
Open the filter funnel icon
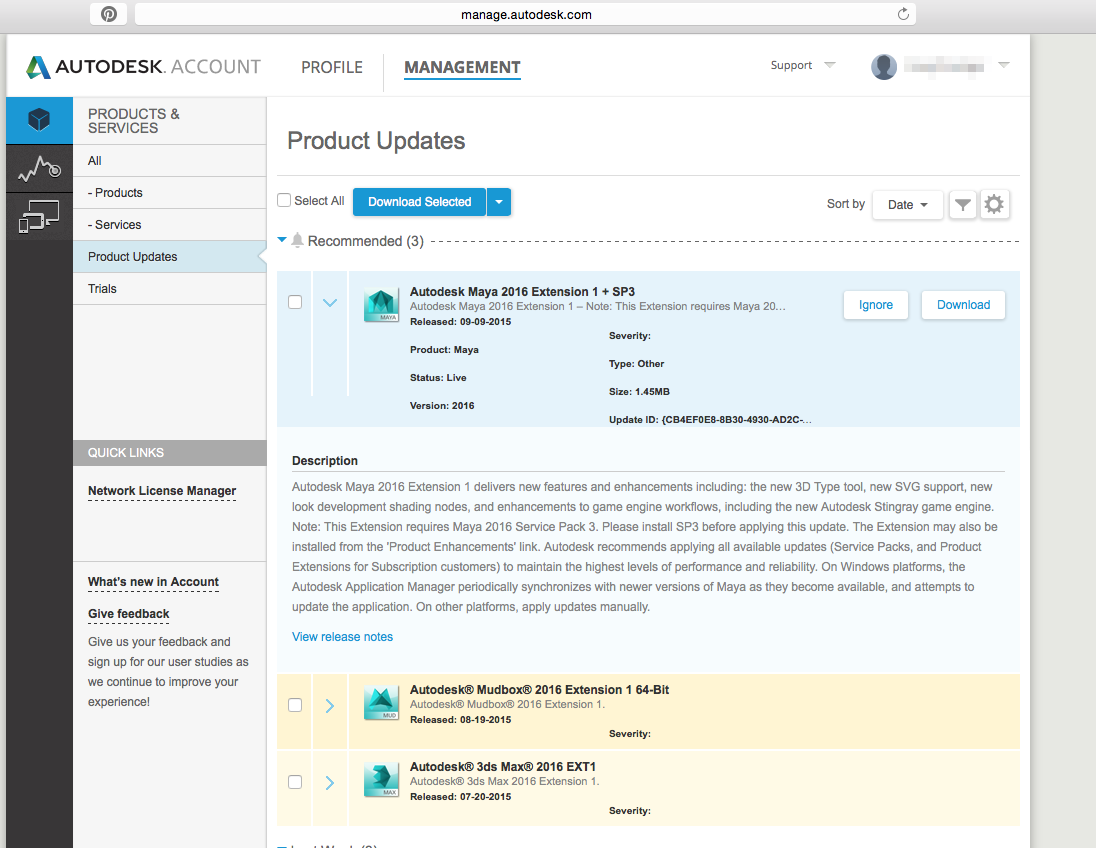(x=962, y=205)
